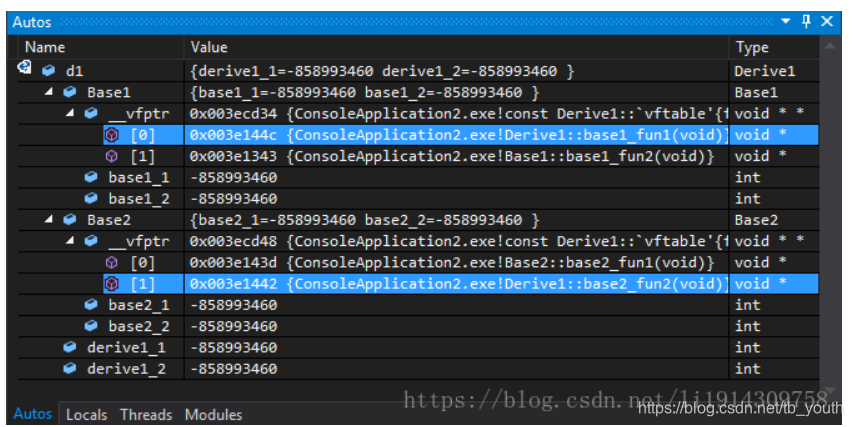Click purple method icon of Derive1::base1_fun1 row
This screenshot has width=853, height=427.
(112, 135)
